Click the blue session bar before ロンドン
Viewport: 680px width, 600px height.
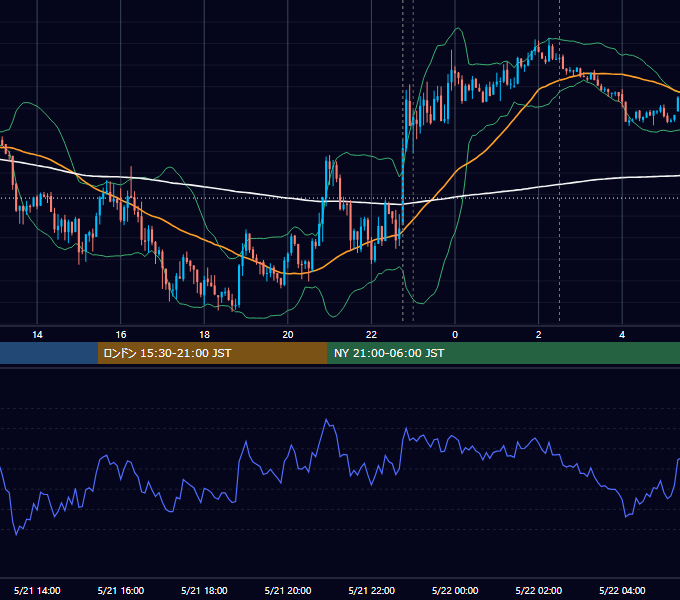[x=49, y=353]
